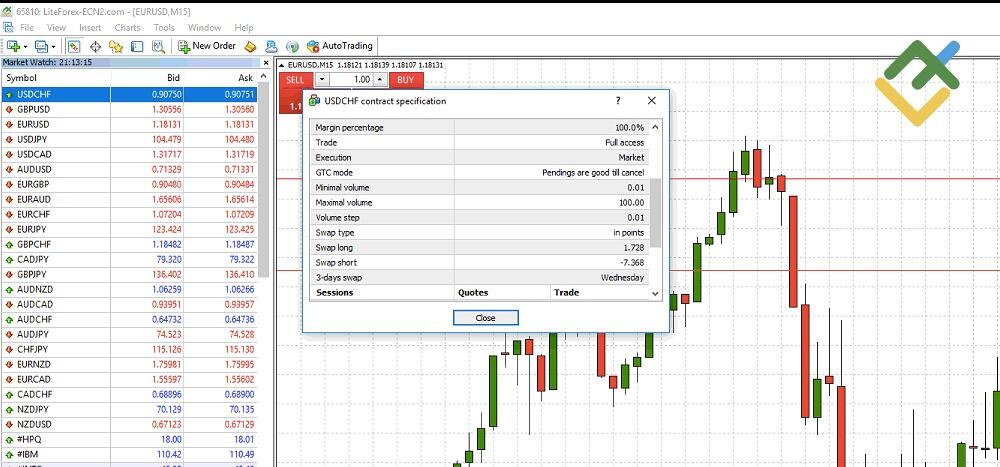Click the 3-days swap row
1000x467 pixels.
(x=480, y=278)
